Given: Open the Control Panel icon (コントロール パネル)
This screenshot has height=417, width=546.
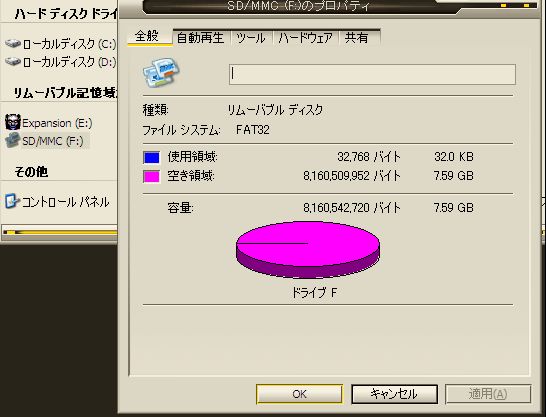Looking at the screenshot, I should pyautogui.click(x=11, y=201).
